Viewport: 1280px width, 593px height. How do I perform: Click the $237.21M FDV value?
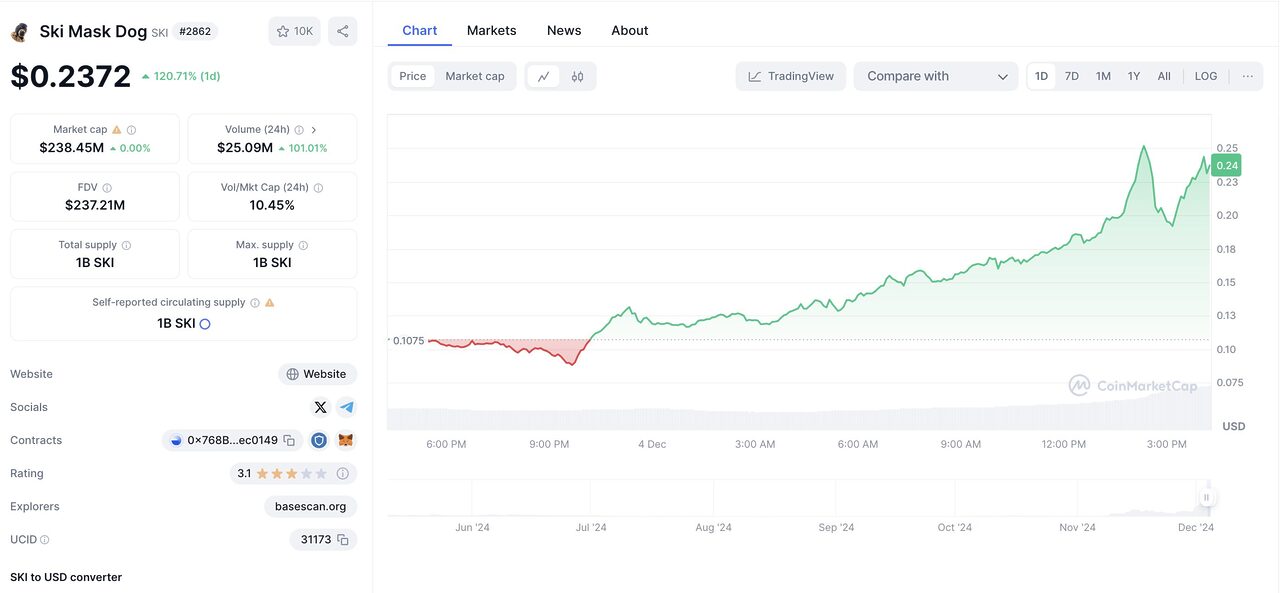coord(95,205)
